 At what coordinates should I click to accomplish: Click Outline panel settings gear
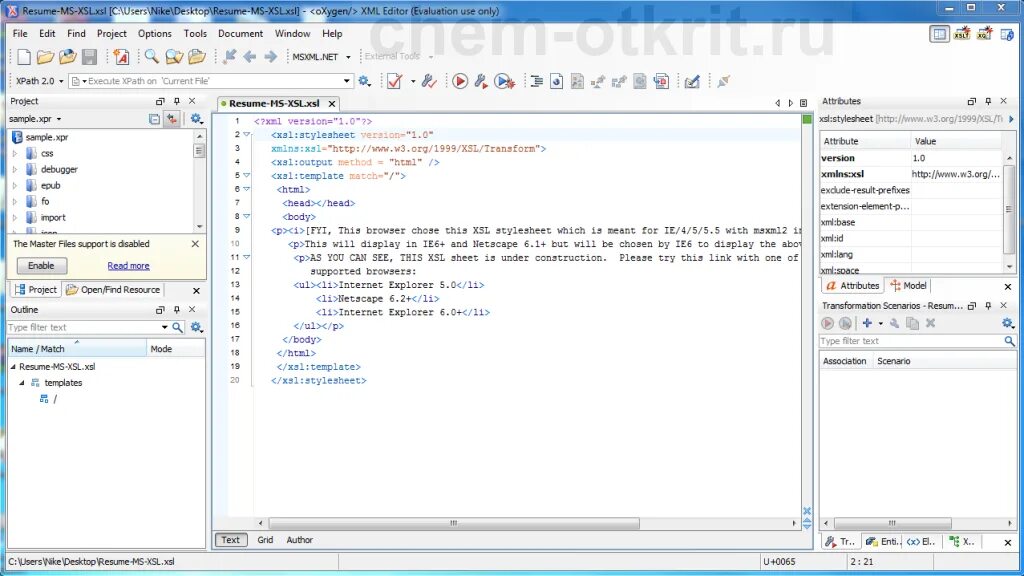coord(196,327)
